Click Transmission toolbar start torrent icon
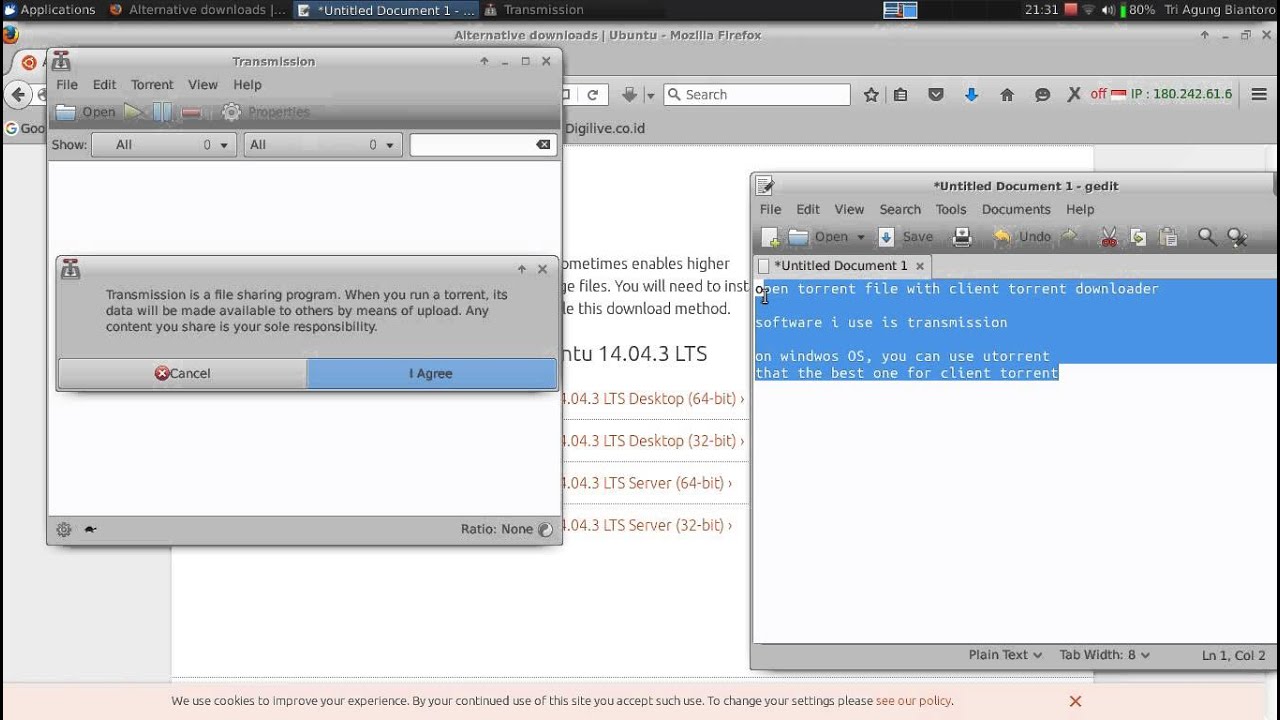1280x720 pixels. tap(133, 112)
